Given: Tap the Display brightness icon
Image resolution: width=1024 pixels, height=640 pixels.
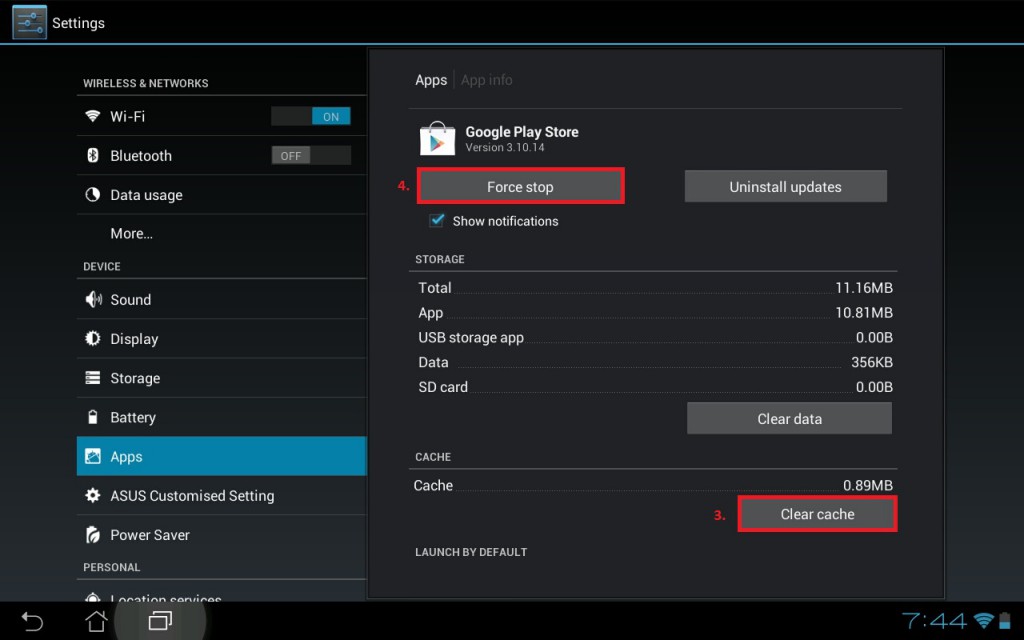Looking at the screenshot, I should [x=93, y=338].
